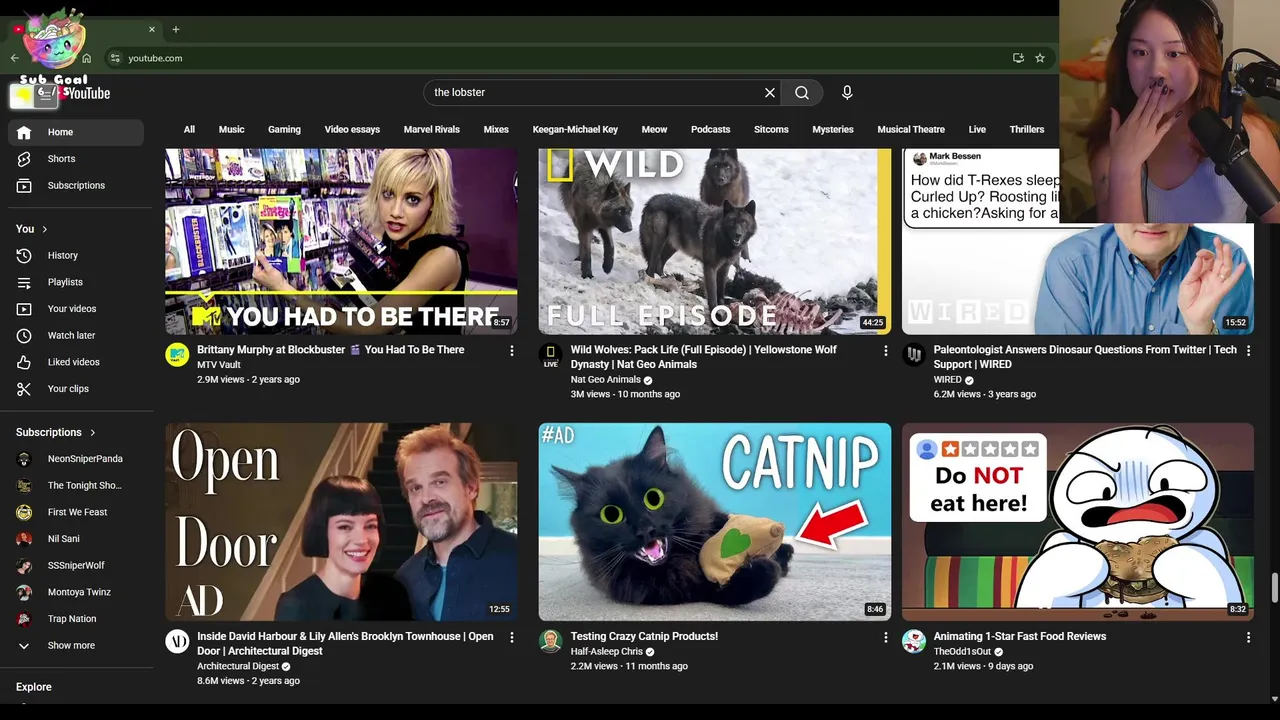Click the search magnifier button
Viewport: 1280px width, 720px height.
pyautogui.click(x=802, y=92)
